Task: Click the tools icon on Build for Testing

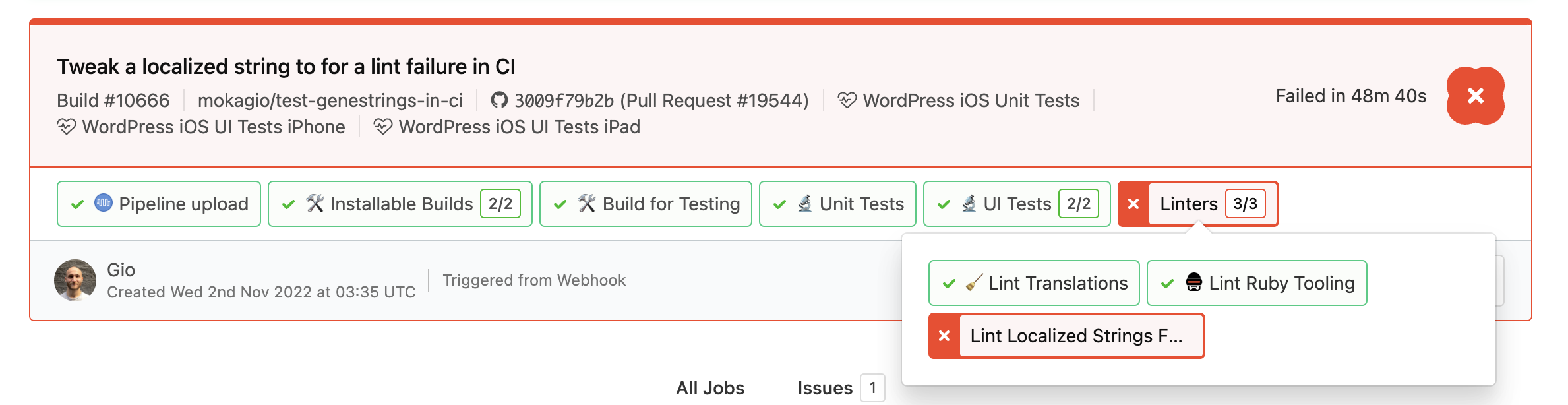Action: [587, 203]
